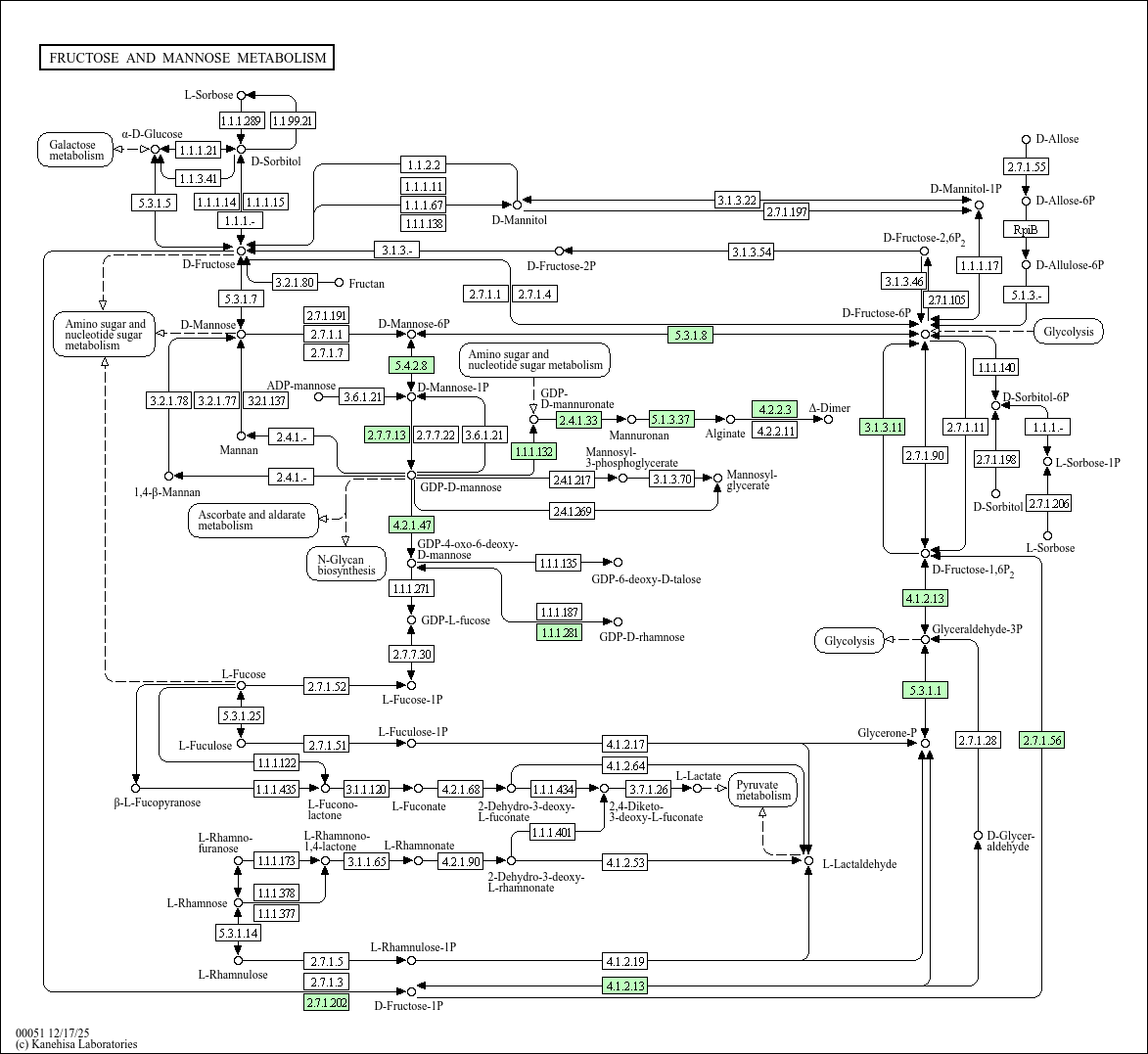The image size is (1148, 1054).
Task: Toggle the green 1.1.1.132 enzyme node
Action: pos(532,451)
